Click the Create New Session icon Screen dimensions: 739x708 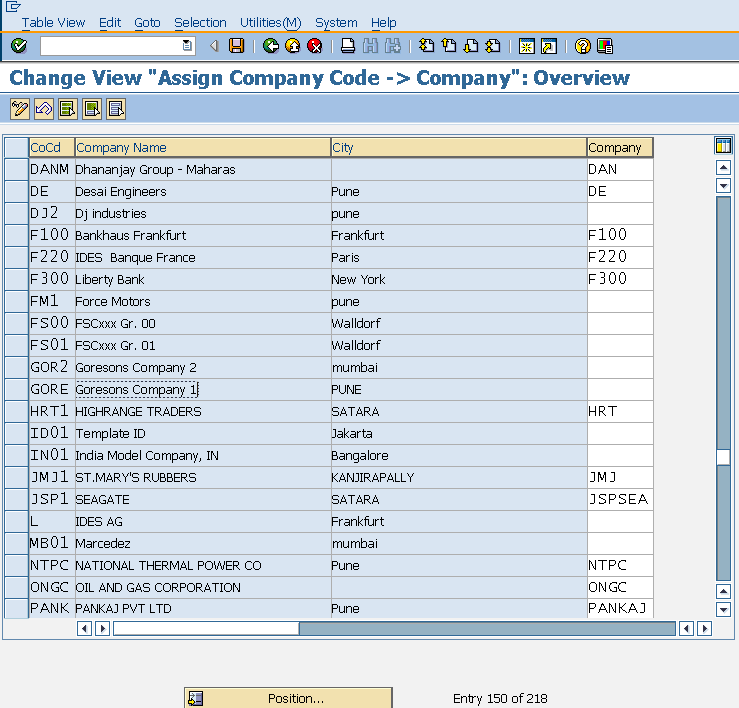526,46
